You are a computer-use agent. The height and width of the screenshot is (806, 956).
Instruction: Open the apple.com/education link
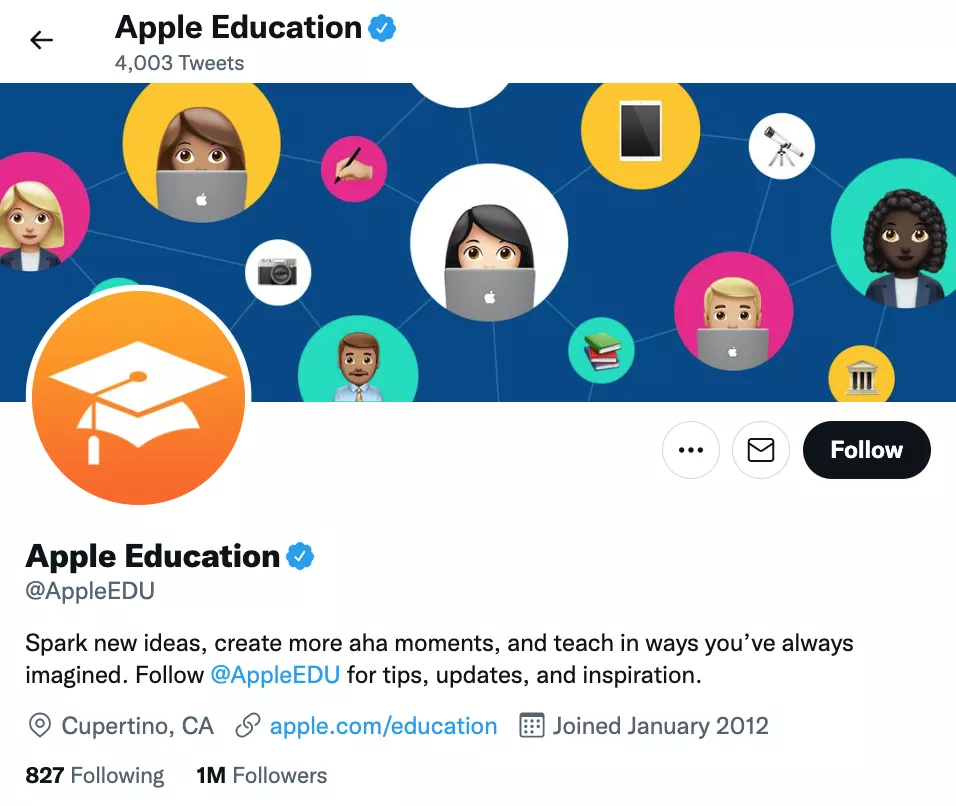click(383, 726)
